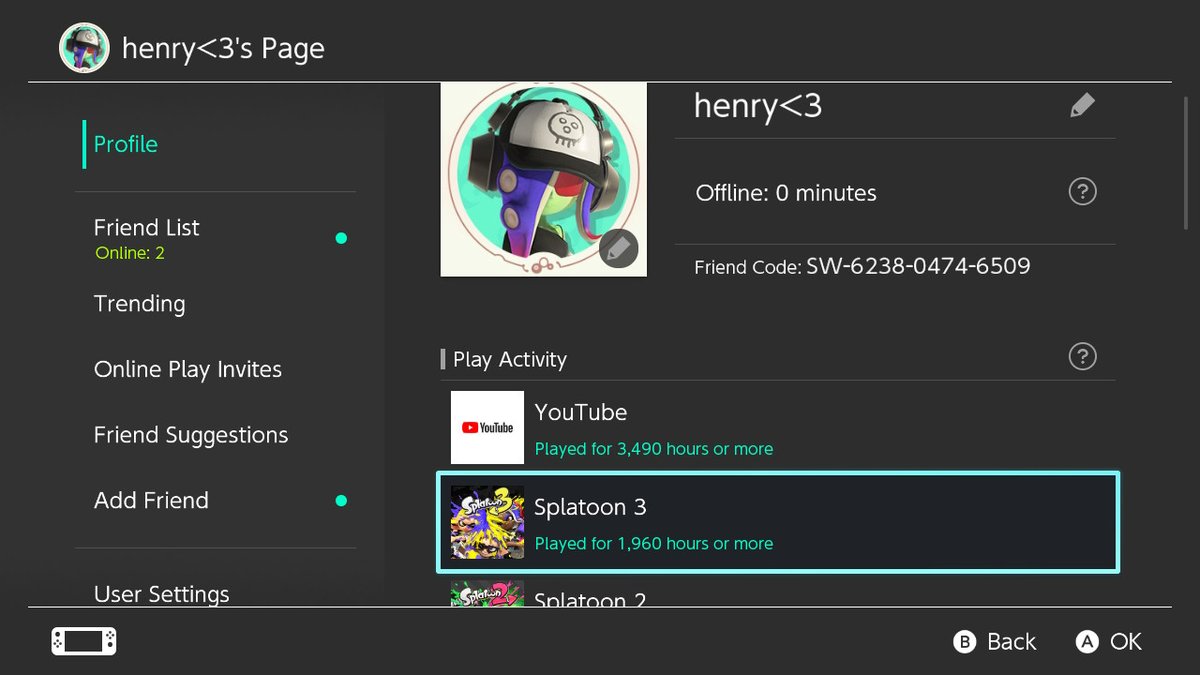The height and width of the screenshot is (675, 1200).
Task: Select the Splatoon 2 game icon
Action: pyautogui.click(x=487, y=594)
